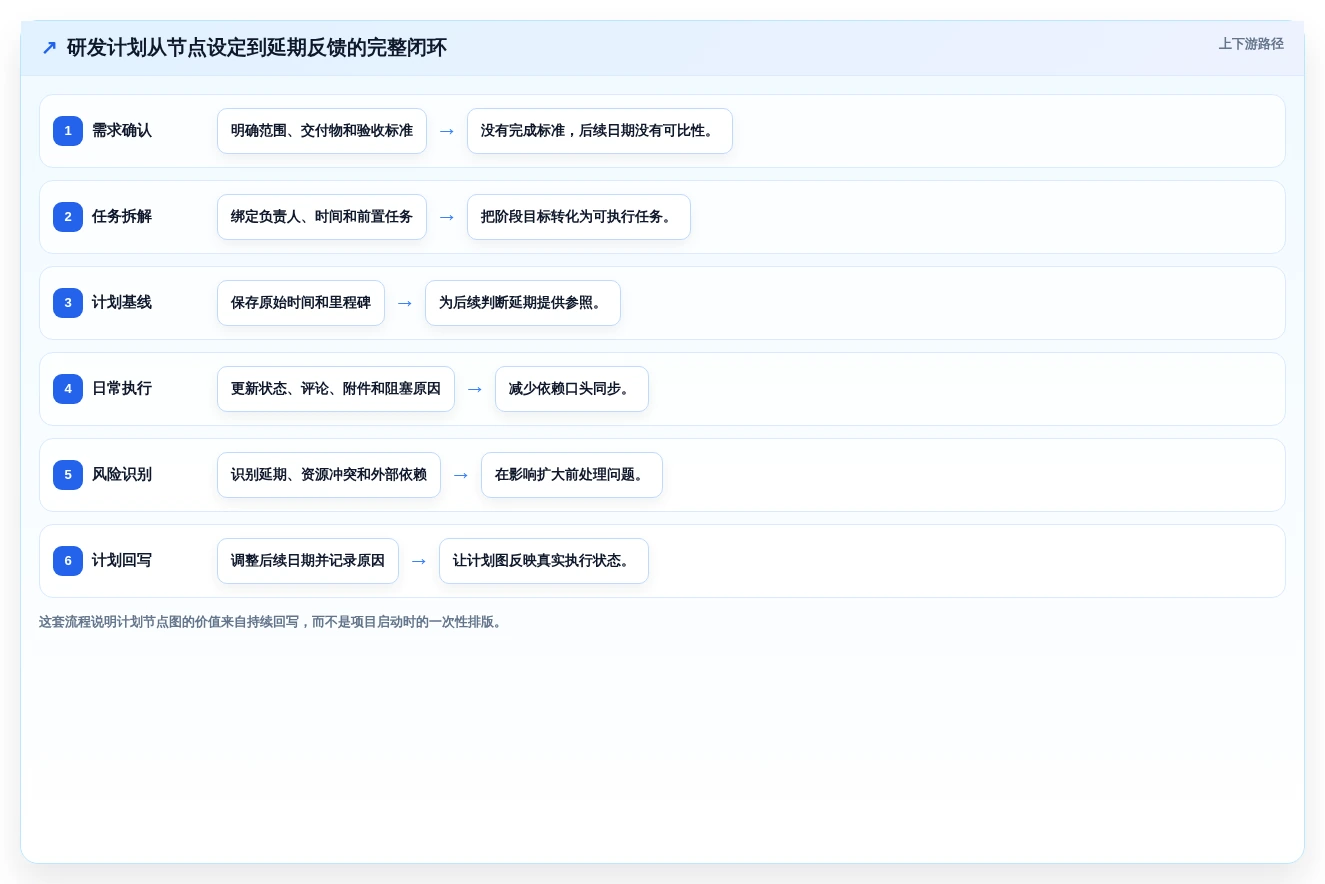Click the 在影响扩大前处理问题 box
Image resolution: width=1325 pixels, height=884 pixels.
tap(572, 475)
